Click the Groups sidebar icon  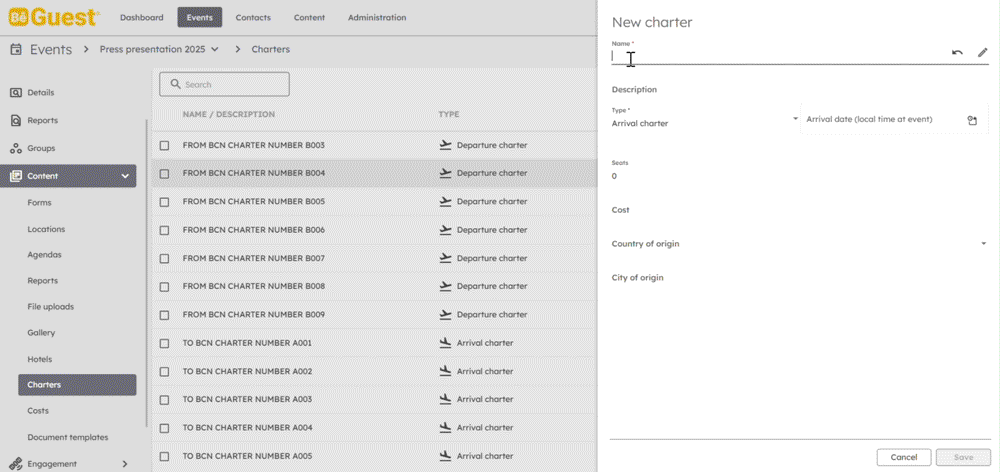(16, 148)
